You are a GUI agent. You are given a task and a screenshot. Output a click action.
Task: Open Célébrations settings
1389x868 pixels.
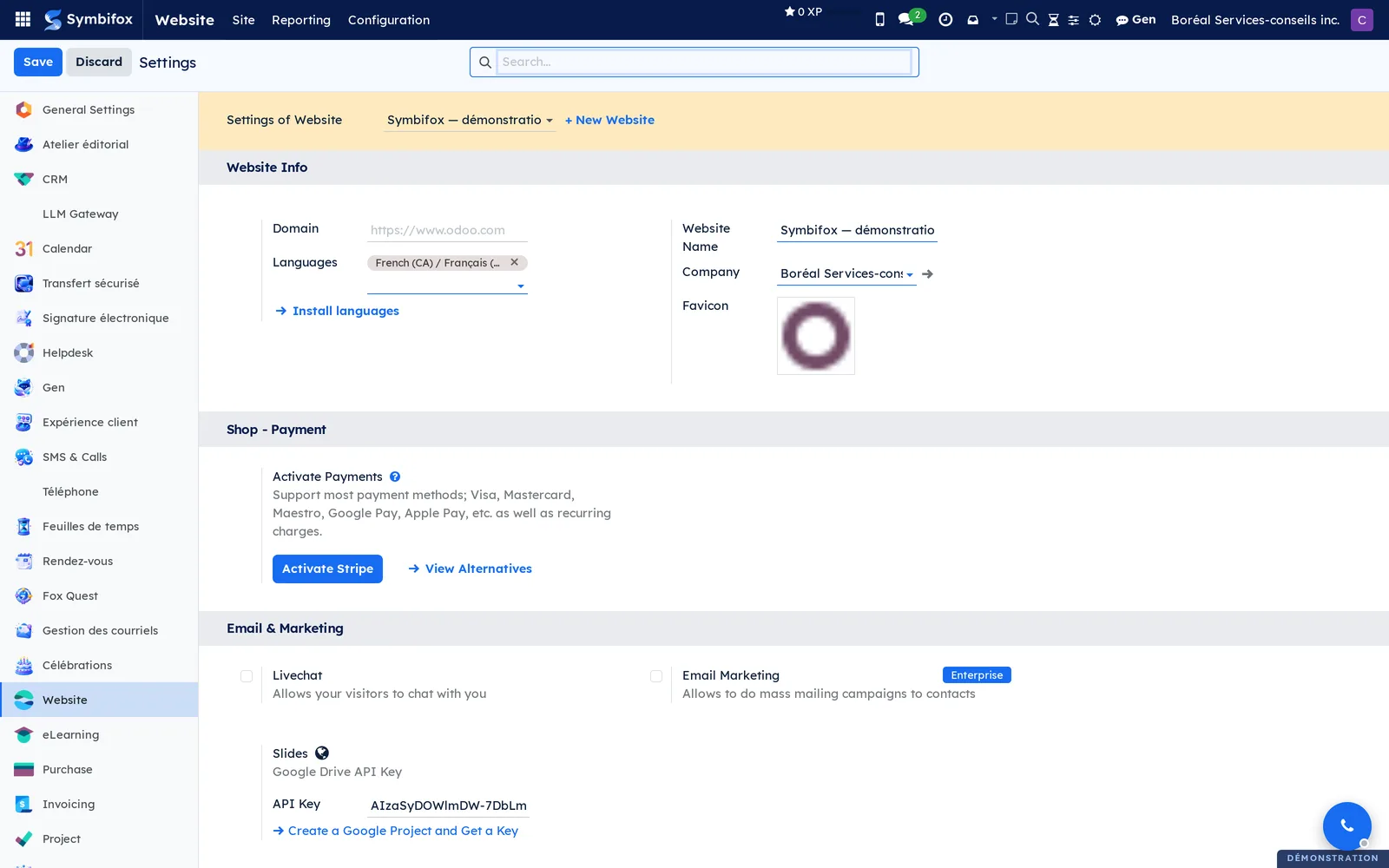click(99, 665)
